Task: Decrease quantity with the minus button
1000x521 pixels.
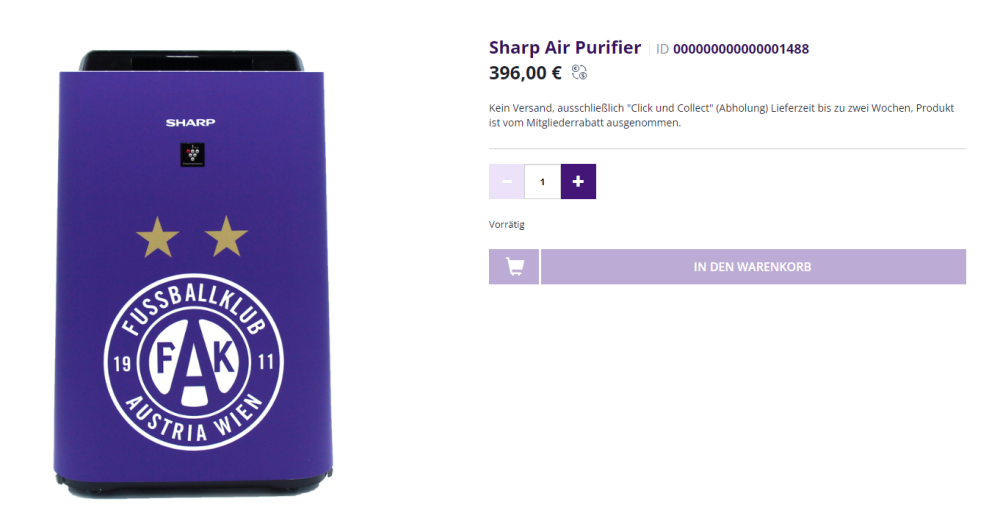Action: (x=506, y=182)
